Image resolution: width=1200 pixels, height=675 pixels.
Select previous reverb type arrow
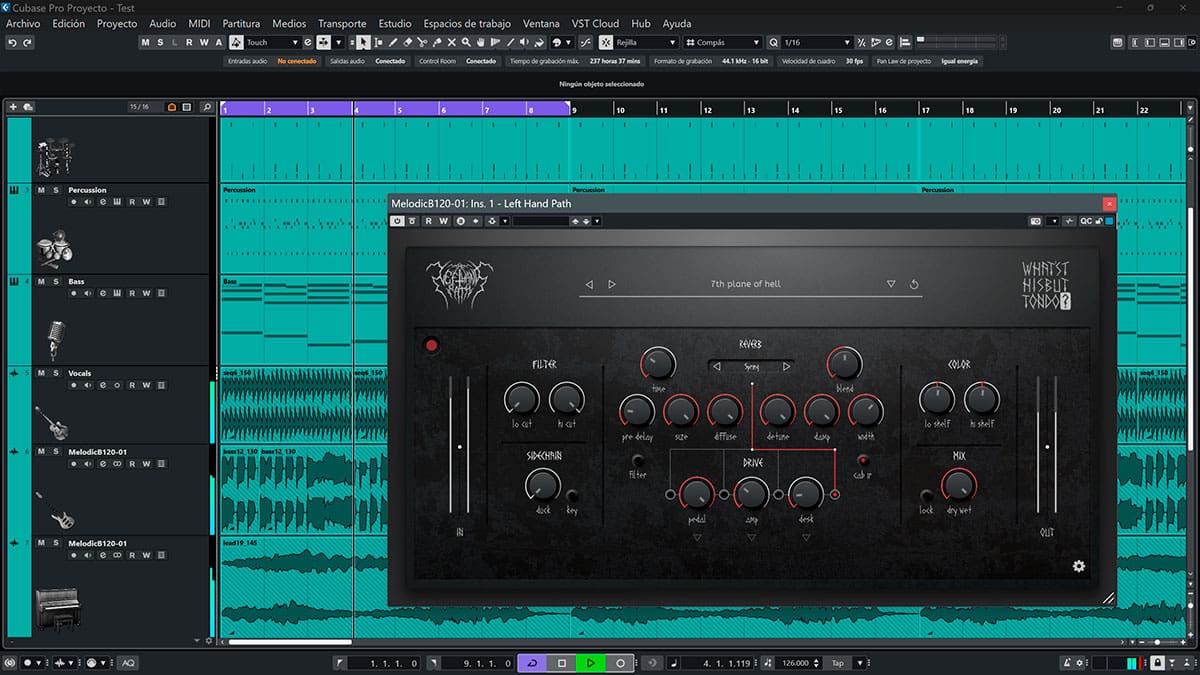pyautogui.click(x=716, y=367)
